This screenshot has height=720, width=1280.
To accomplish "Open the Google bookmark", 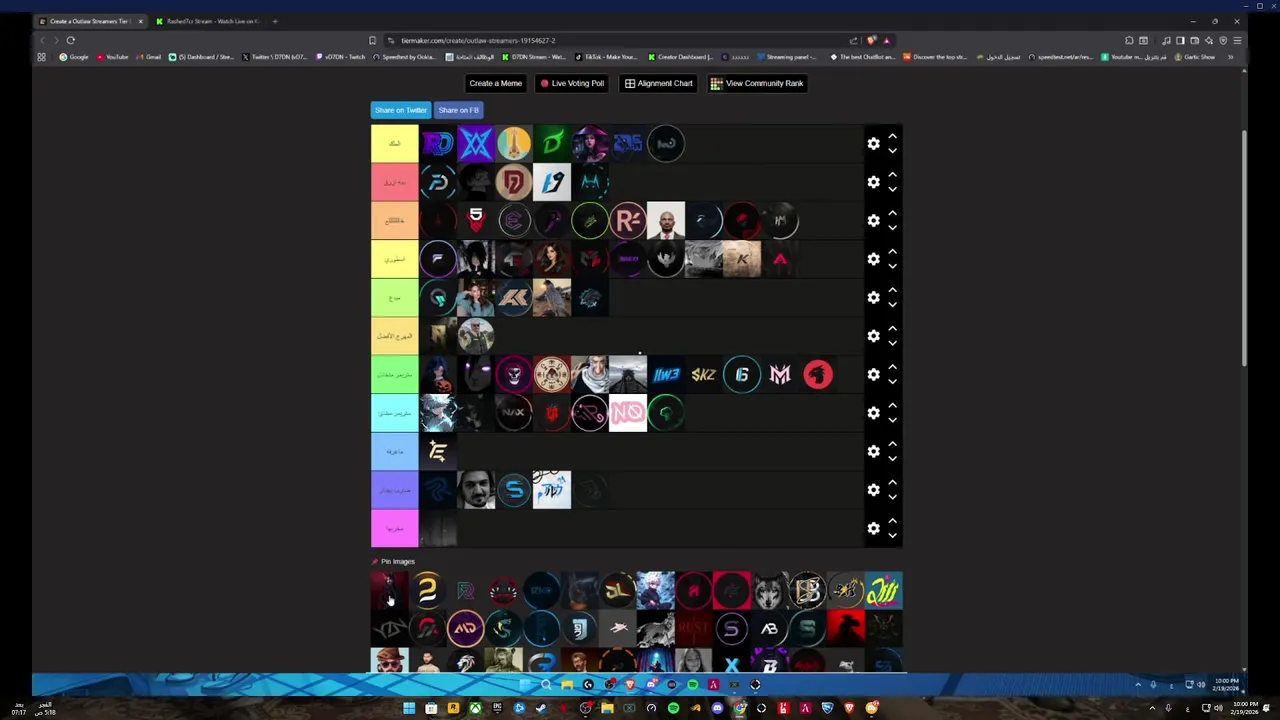I will pyautogui.click(x=74, y=57).
